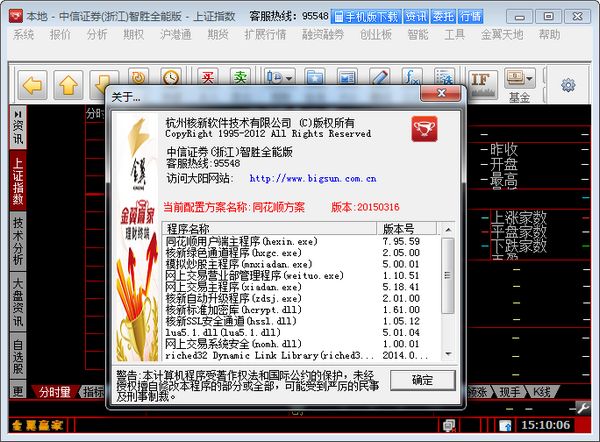This screenshot has height=442, width=600.
Task: Open the dropdown next to the period icon
Action: point(289,78)
